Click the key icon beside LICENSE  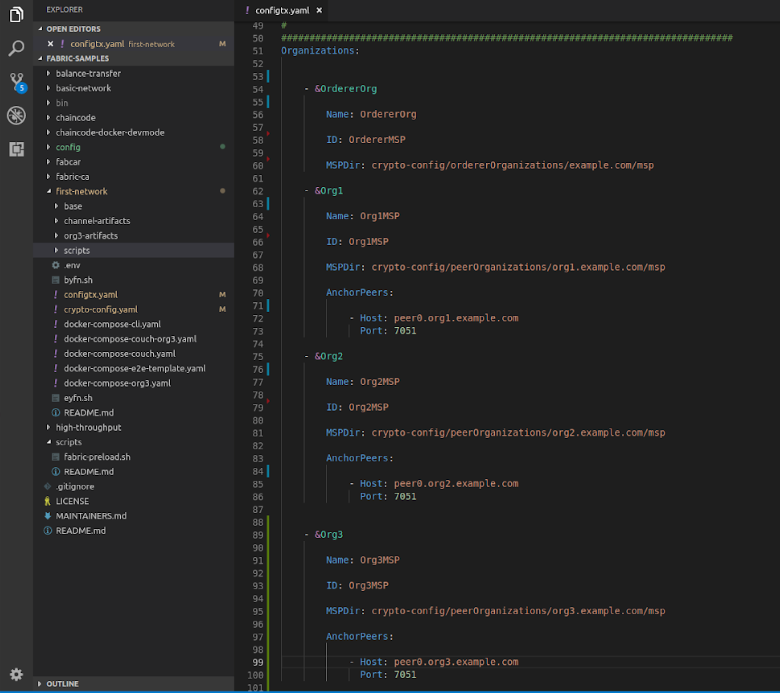pyautogui.click(x=48, y=501)
